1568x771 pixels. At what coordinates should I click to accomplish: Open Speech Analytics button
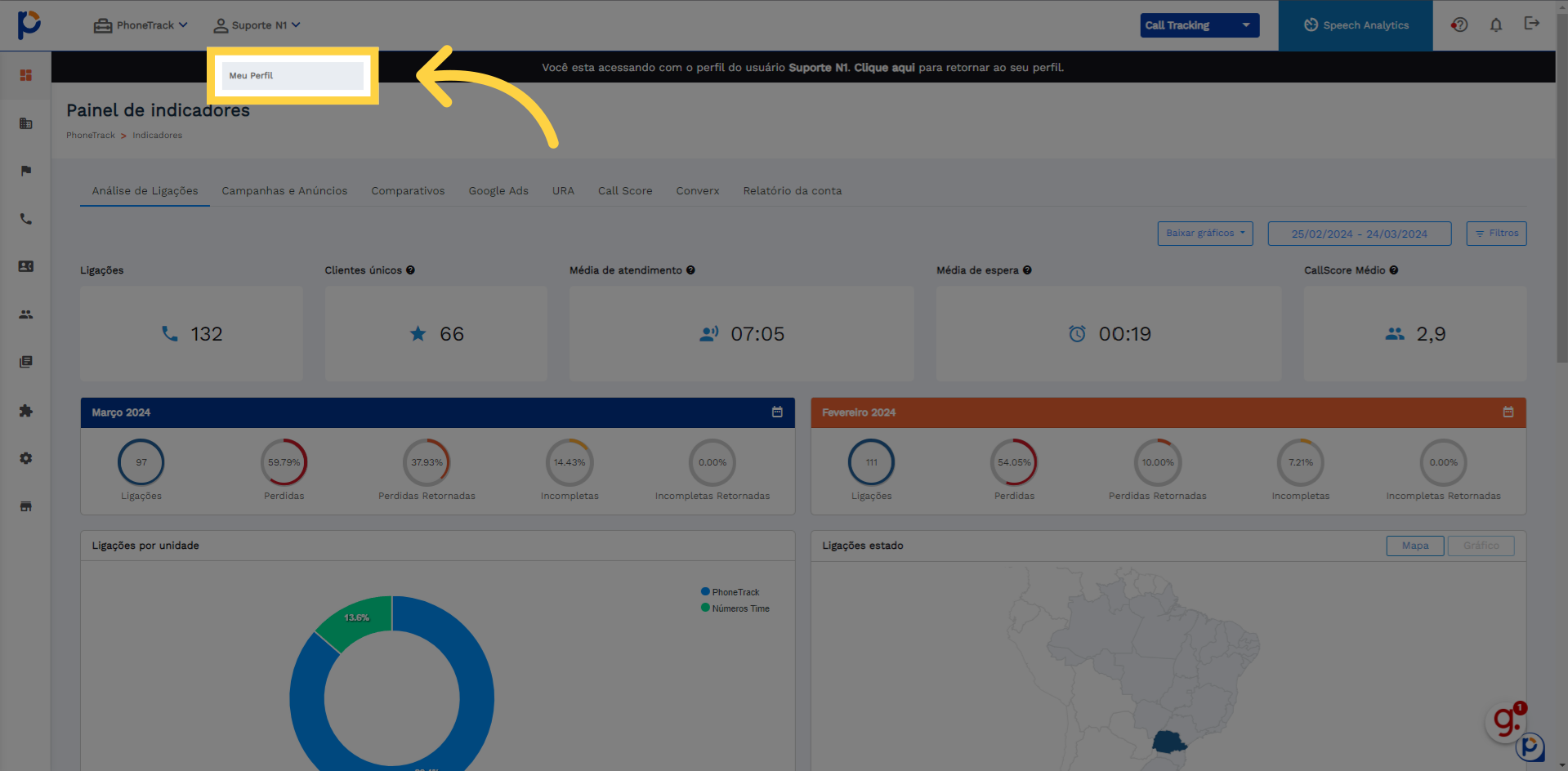click(1356, 25)
